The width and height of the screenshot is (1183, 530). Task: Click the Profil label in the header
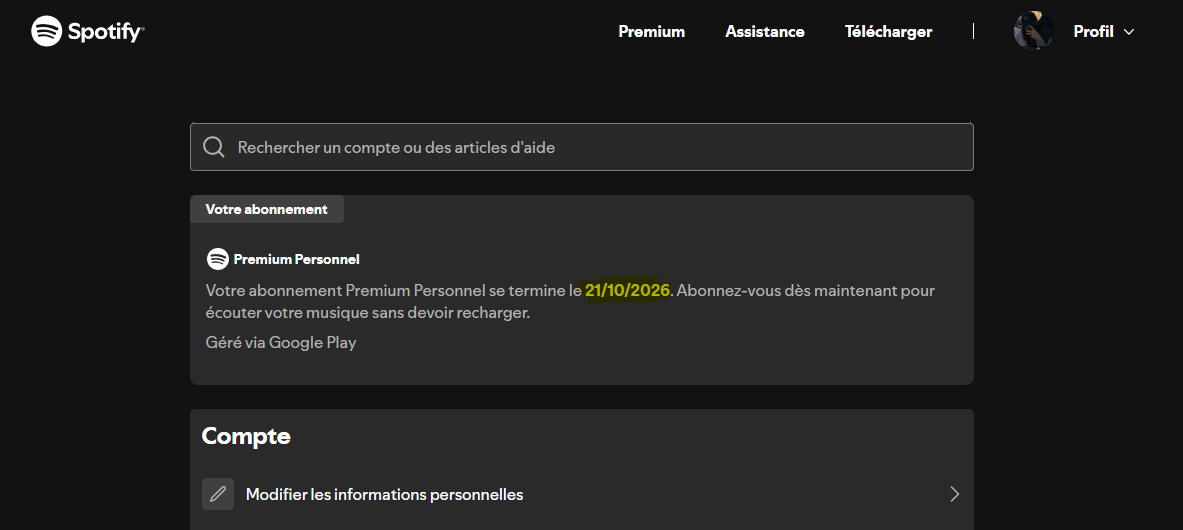click(1093, 32)
